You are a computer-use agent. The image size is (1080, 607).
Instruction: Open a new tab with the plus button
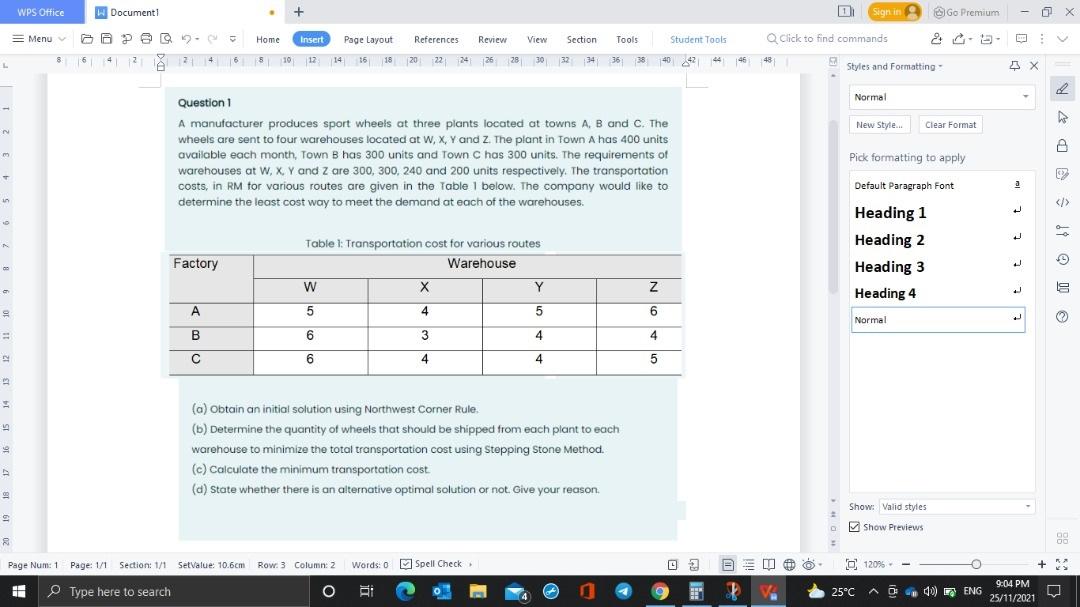298,12
